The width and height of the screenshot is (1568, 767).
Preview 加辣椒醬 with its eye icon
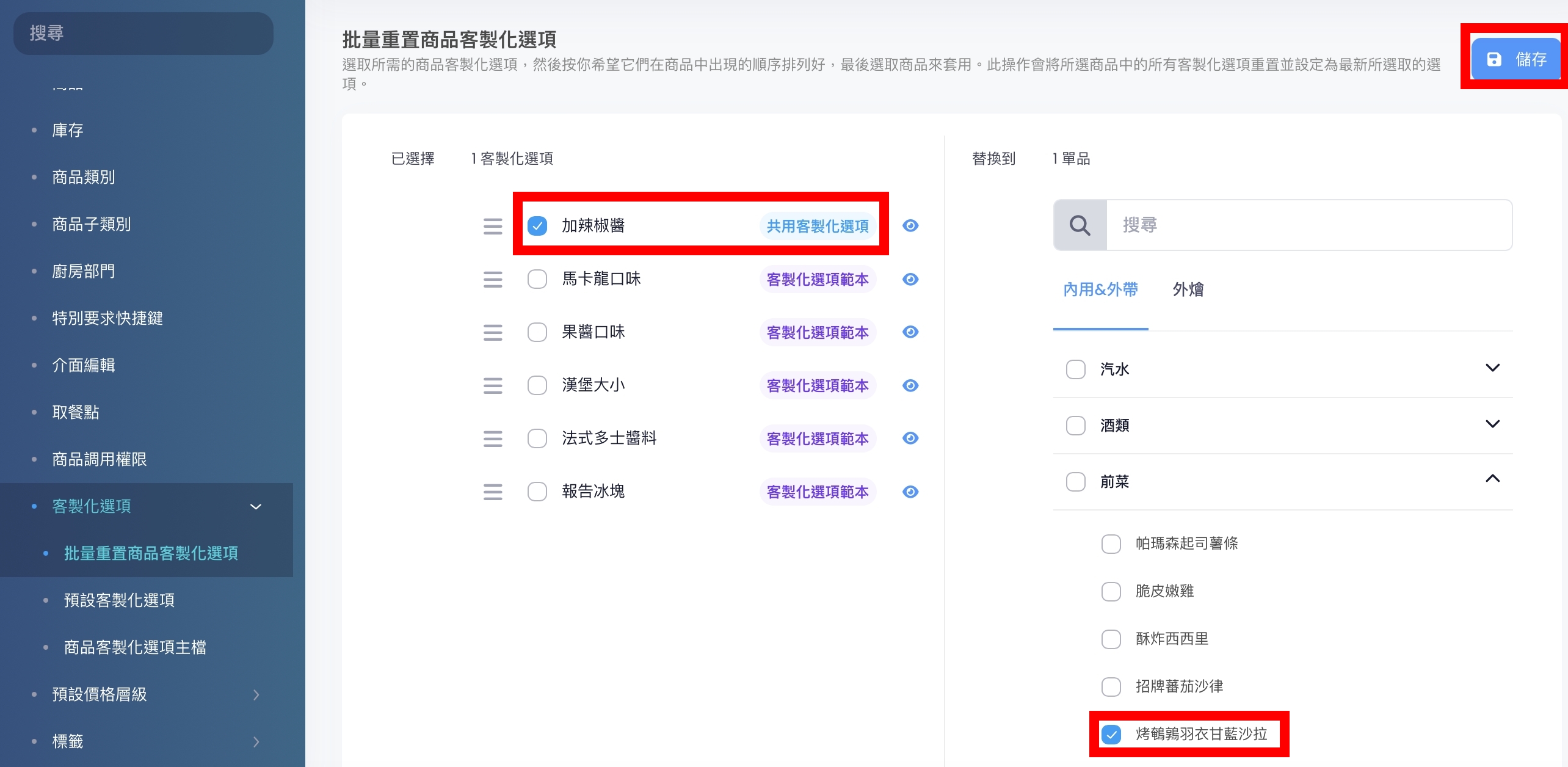pos(910,226)
